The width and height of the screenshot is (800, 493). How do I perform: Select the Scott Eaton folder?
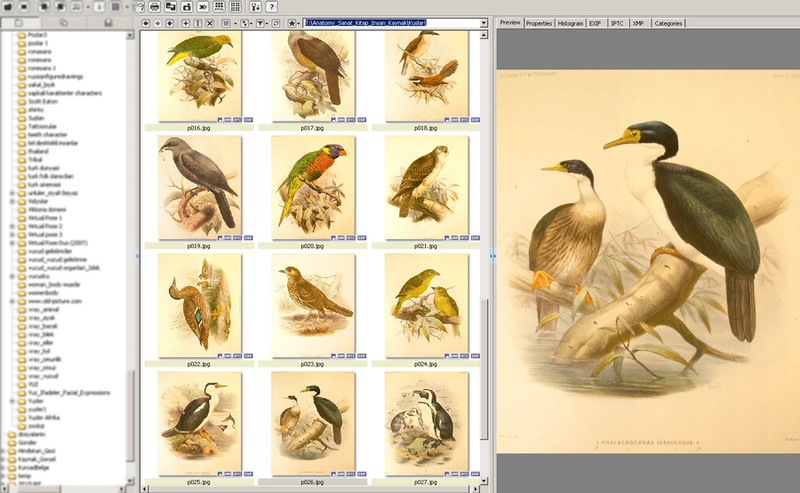[x=42, y=100]
